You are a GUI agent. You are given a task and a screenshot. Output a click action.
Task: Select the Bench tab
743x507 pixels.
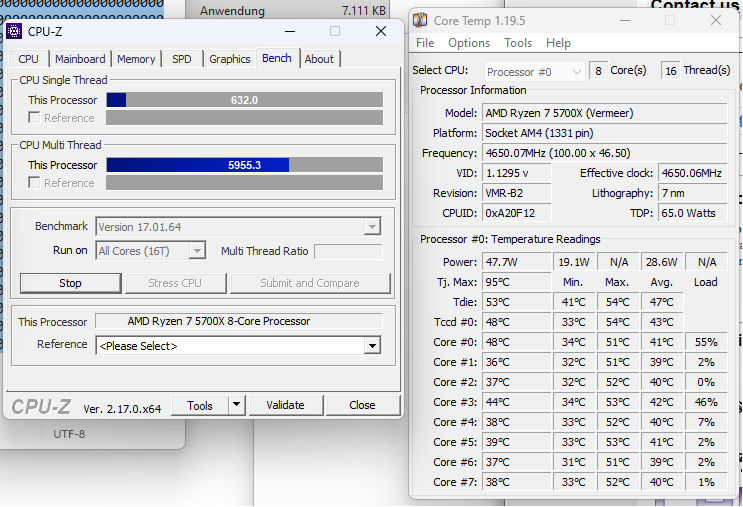pyautogui.click(x=277, y=58)
